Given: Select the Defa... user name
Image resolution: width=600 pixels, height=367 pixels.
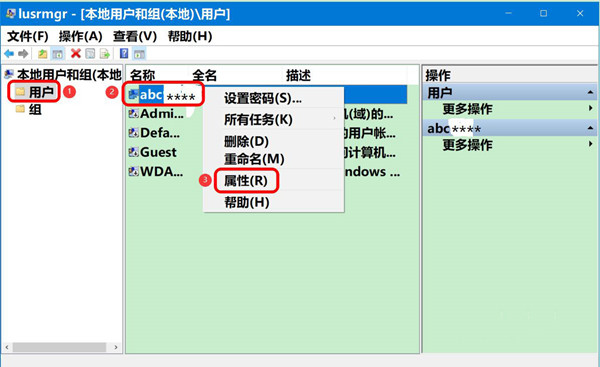Looking at the screenshot, I should click(160, 133).
